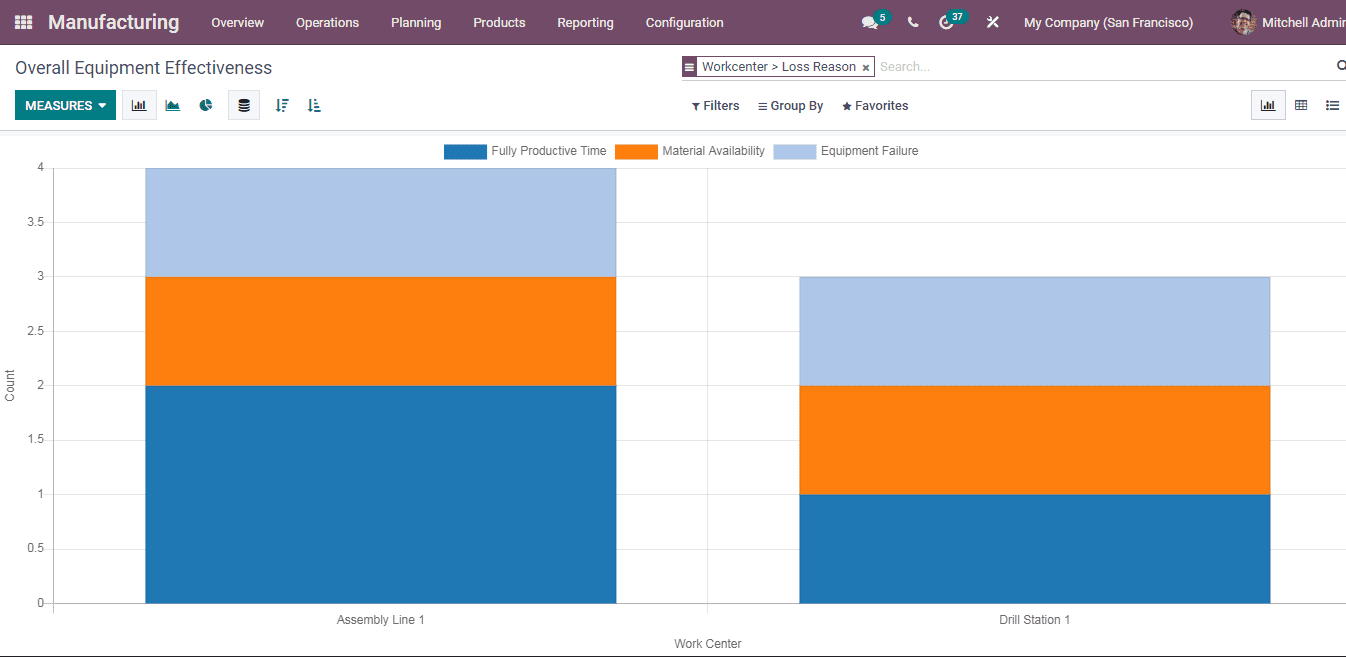This screenshot has width=1346, height=657.
Task: Expand the Group By menu
Action: click(790, 105)
